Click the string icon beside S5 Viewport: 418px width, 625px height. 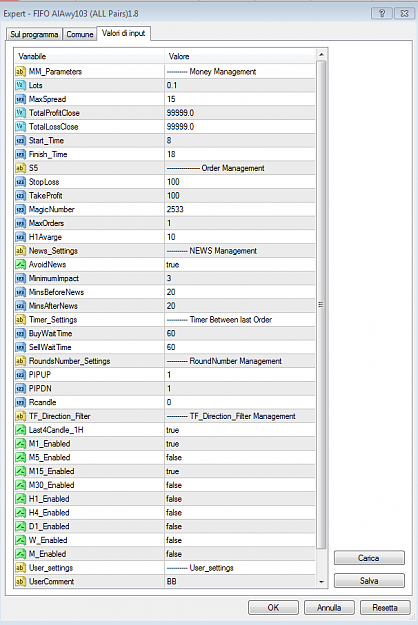[x=20, y=168]
